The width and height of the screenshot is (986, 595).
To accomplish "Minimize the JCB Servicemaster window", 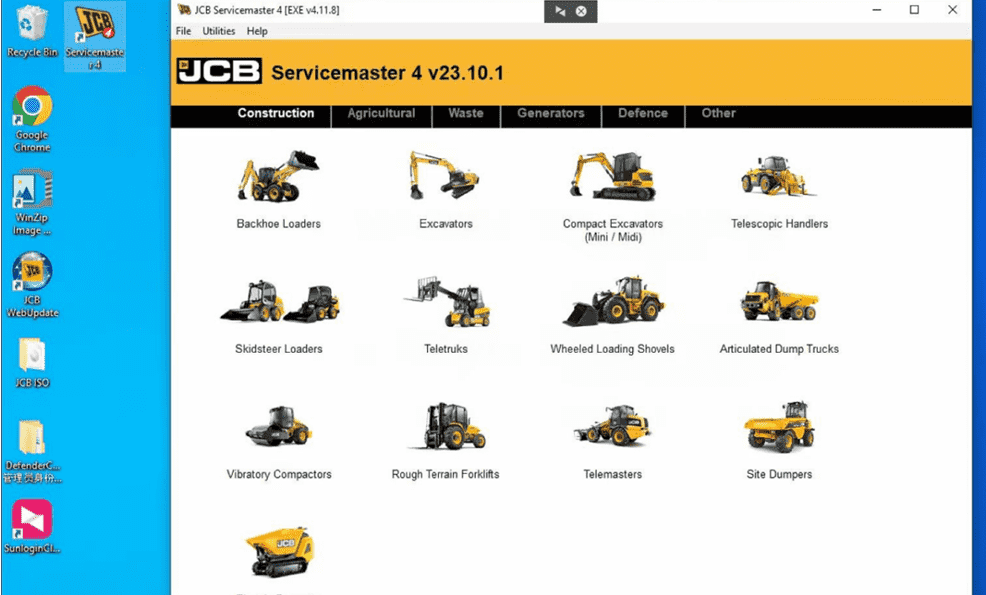I will (877, 10).
